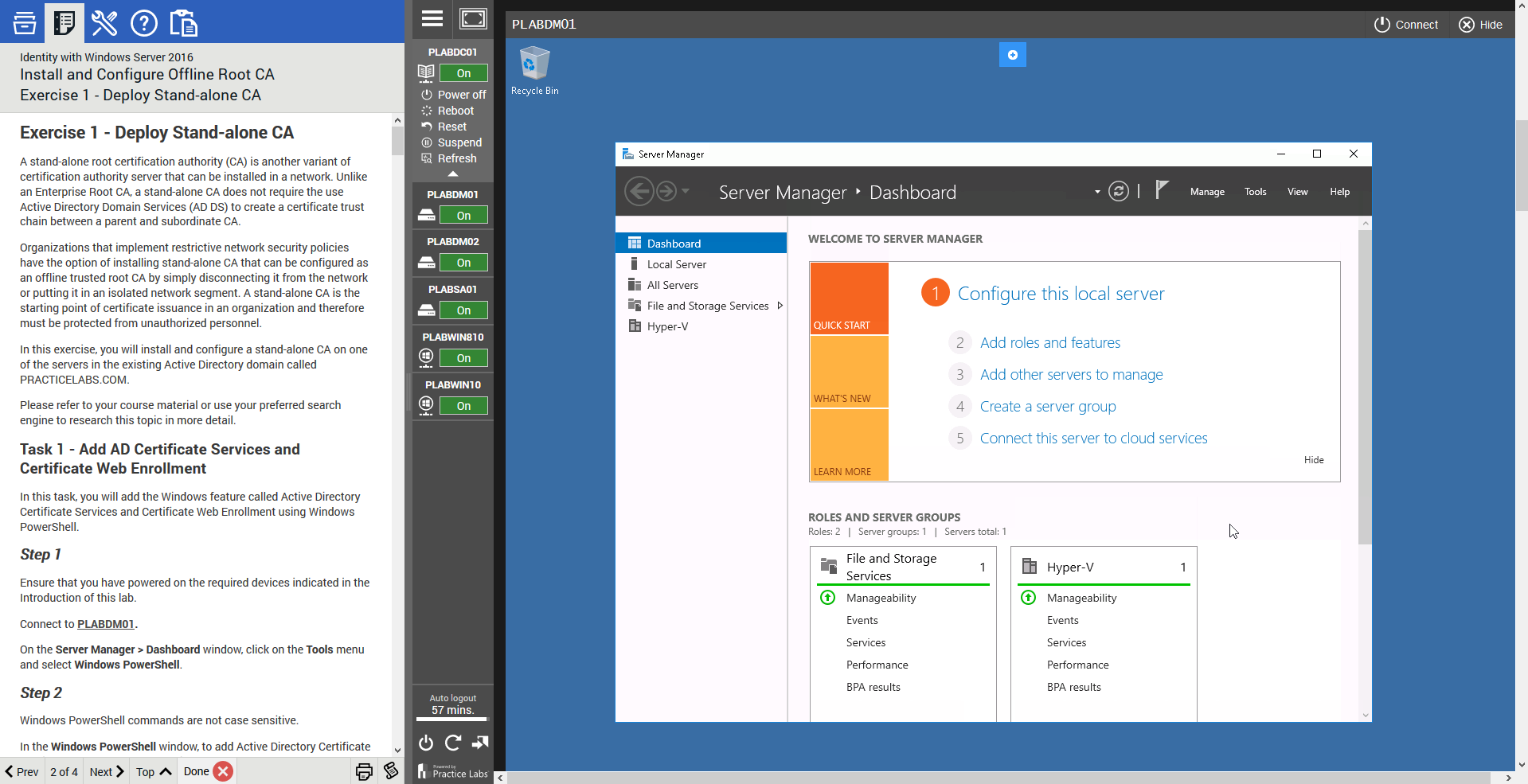Toggle the PLABSA01 On power button
This screenshot has width=1528, height=784.
pos(463,310)
